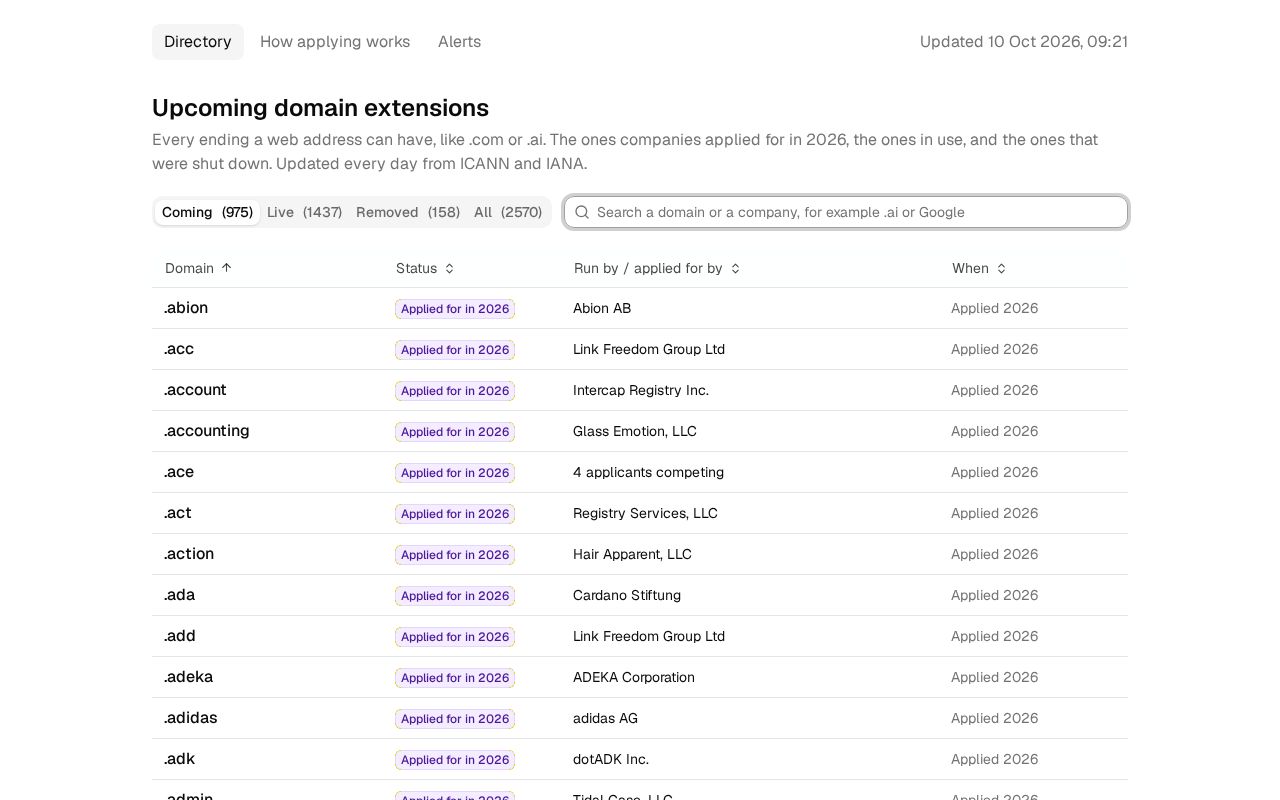The height and width of the screenshot is (800, 1280).
Task: Select the .ada domain
Action: click(x=180, y=595)
